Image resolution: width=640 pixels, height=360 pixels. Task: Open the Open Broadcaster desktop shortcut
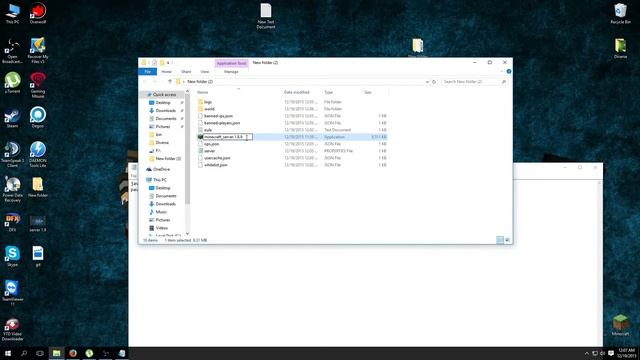point(12,51)
